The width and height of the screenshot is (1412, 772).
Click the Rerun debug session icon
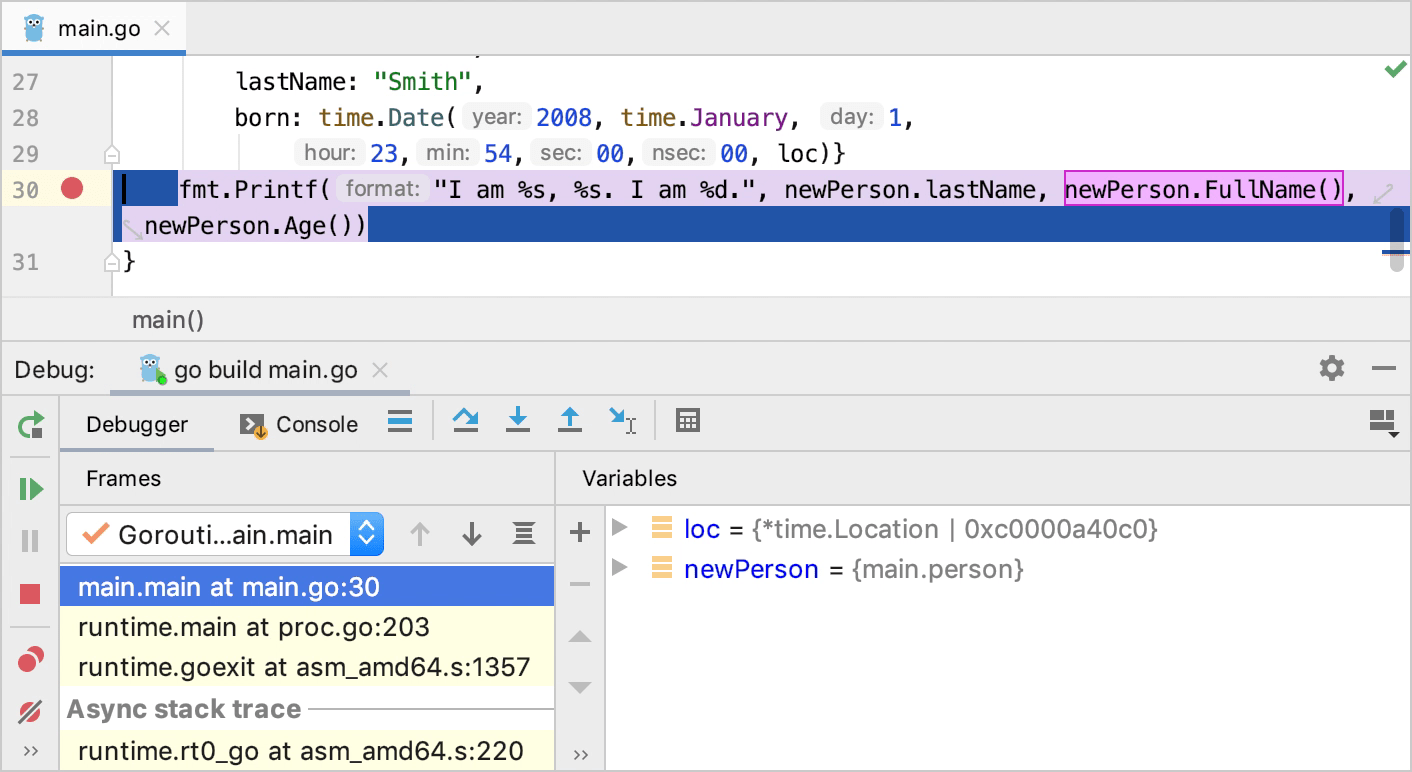(x=31, y=425)
